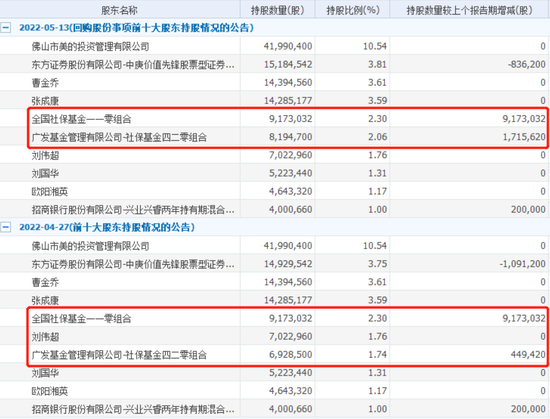Open the 2022-04-27 前十大股东 announcement title
Viewport: 550px width, 419px height.
[107, 227]
